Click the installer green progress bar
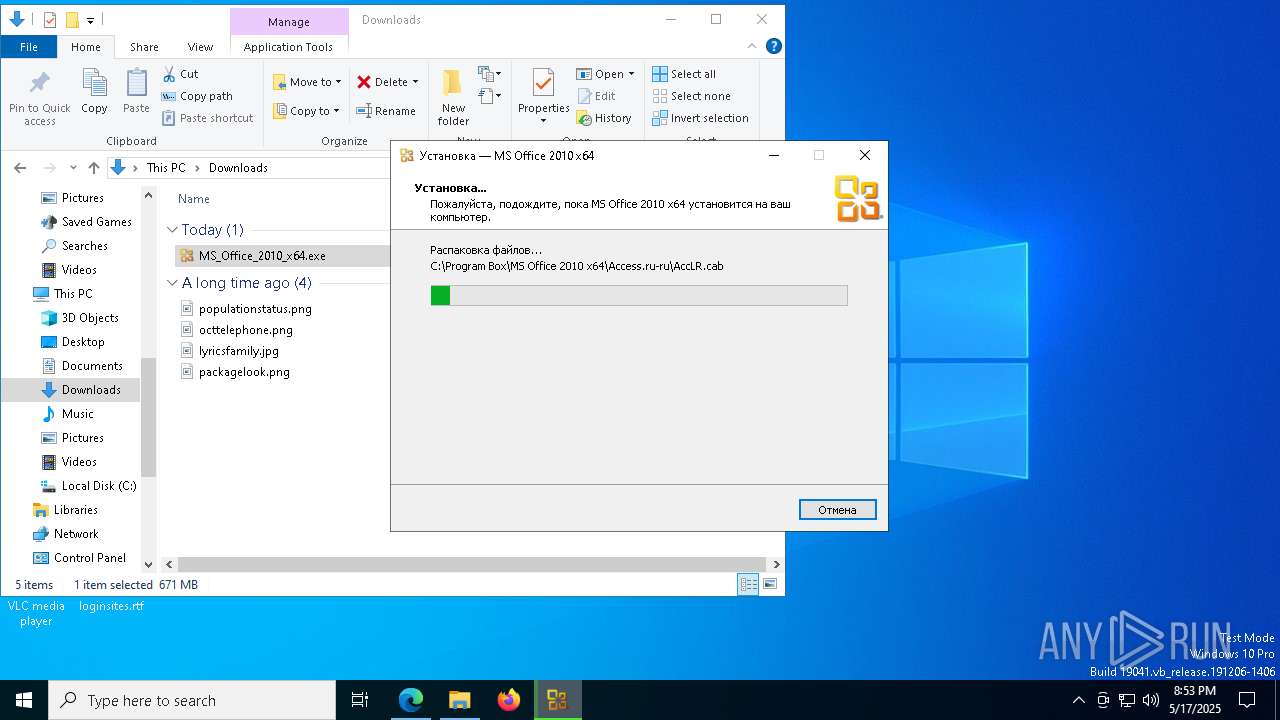1280x720 pixels. tap(639, 295)
